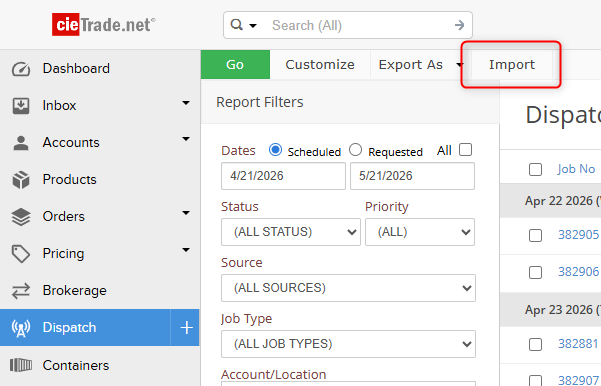
Task: Click the cieTrade.net logo
Action: pos(103,25)
